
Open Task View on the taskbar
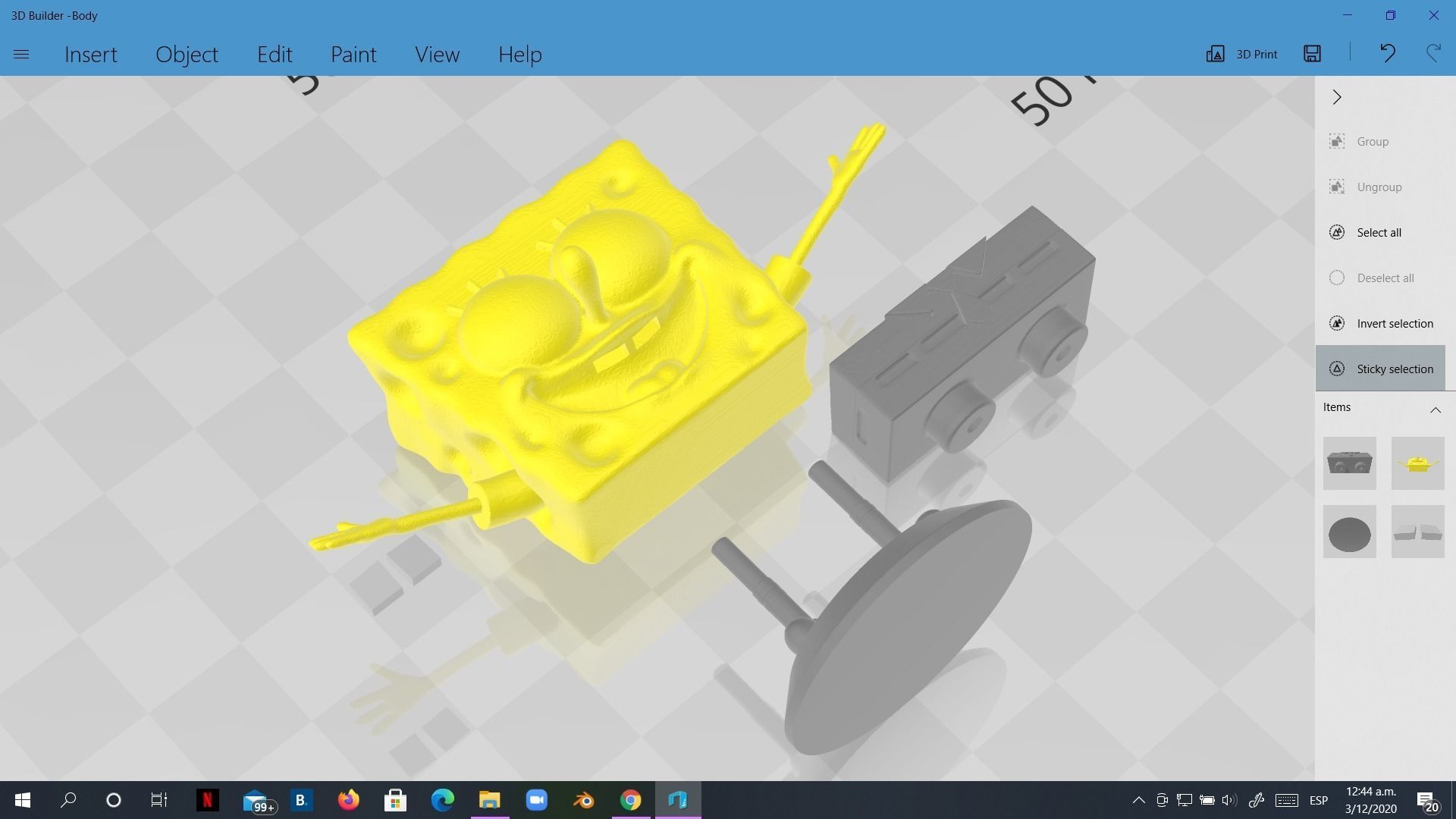(159, 800)
